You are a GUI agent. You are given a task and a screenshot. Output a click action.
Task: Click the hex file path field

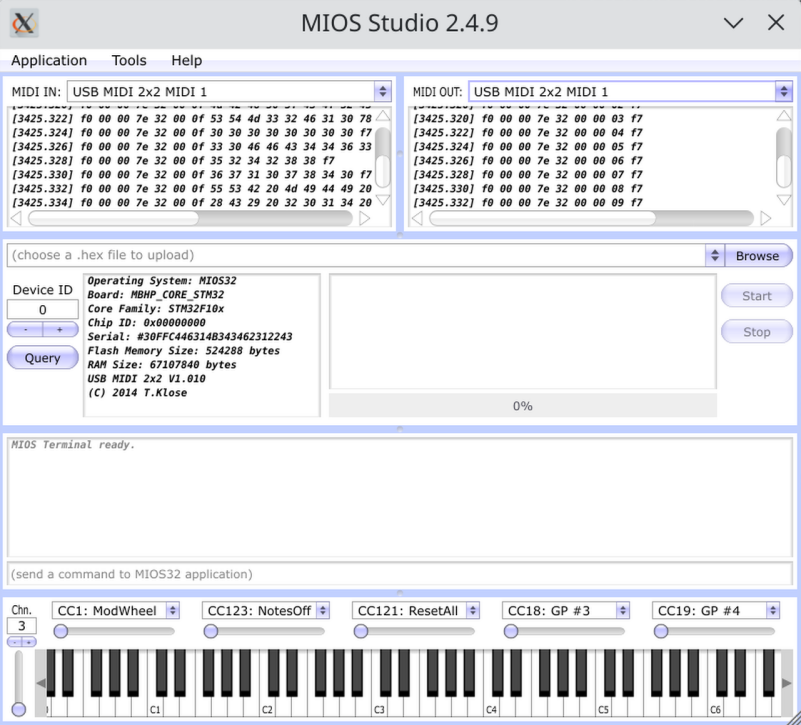point(350,255)
